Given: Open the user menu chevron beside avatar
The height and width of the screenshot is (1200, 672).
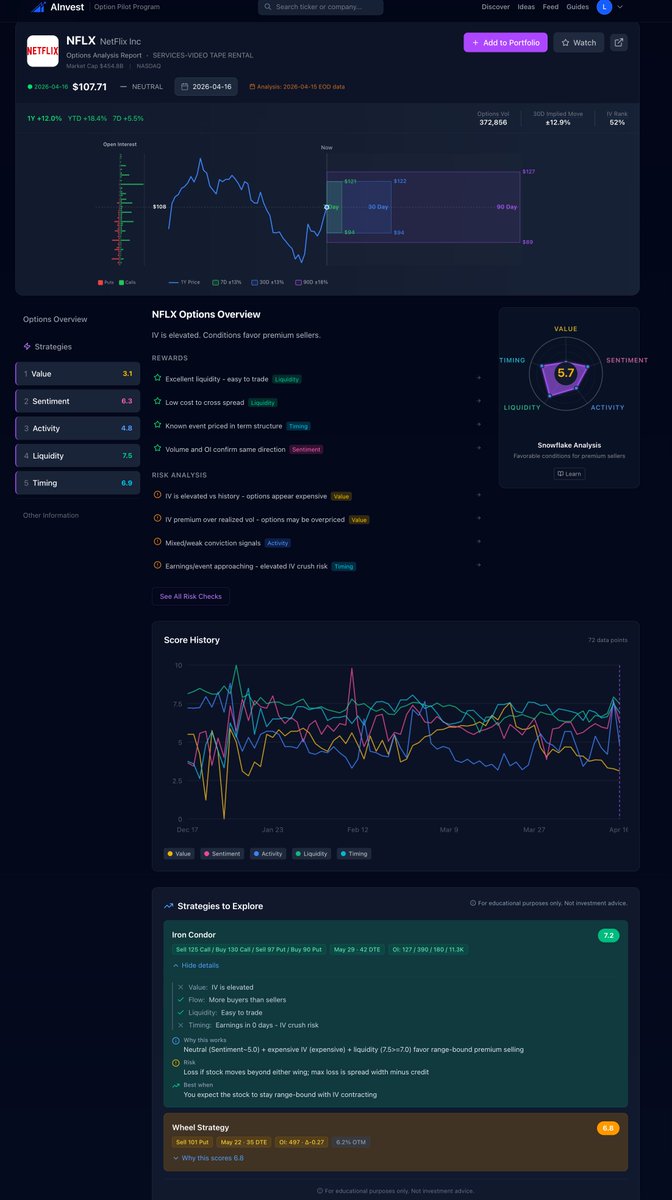Looking at the screenshot, I should tap(620, 7).
